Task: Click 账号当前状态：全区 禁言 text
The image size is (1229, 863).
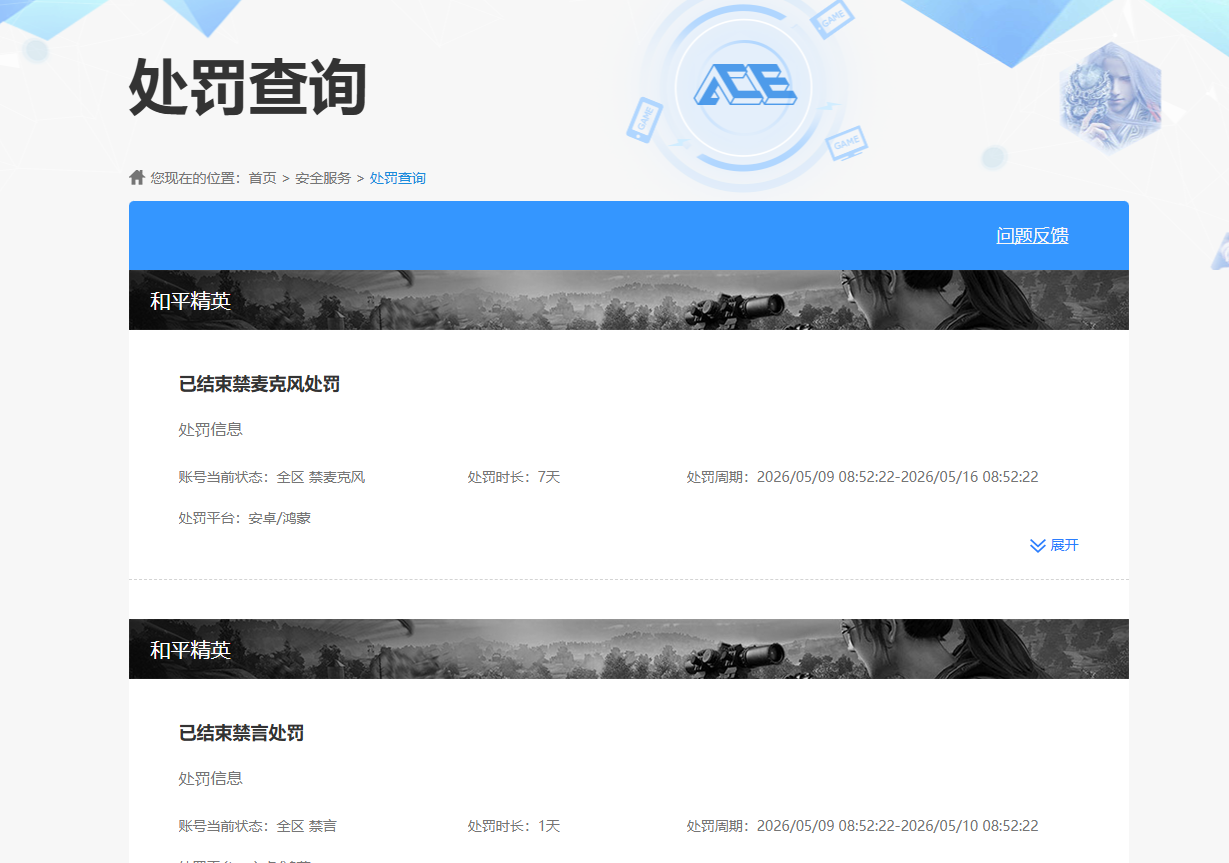Action: click(x=258, y=826)
